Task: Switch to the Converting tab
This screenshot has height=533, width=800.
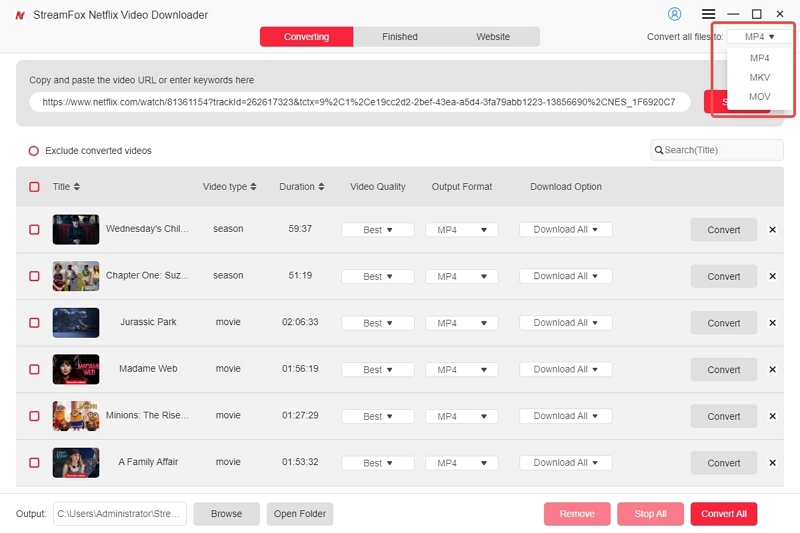Action: point(306,37)
